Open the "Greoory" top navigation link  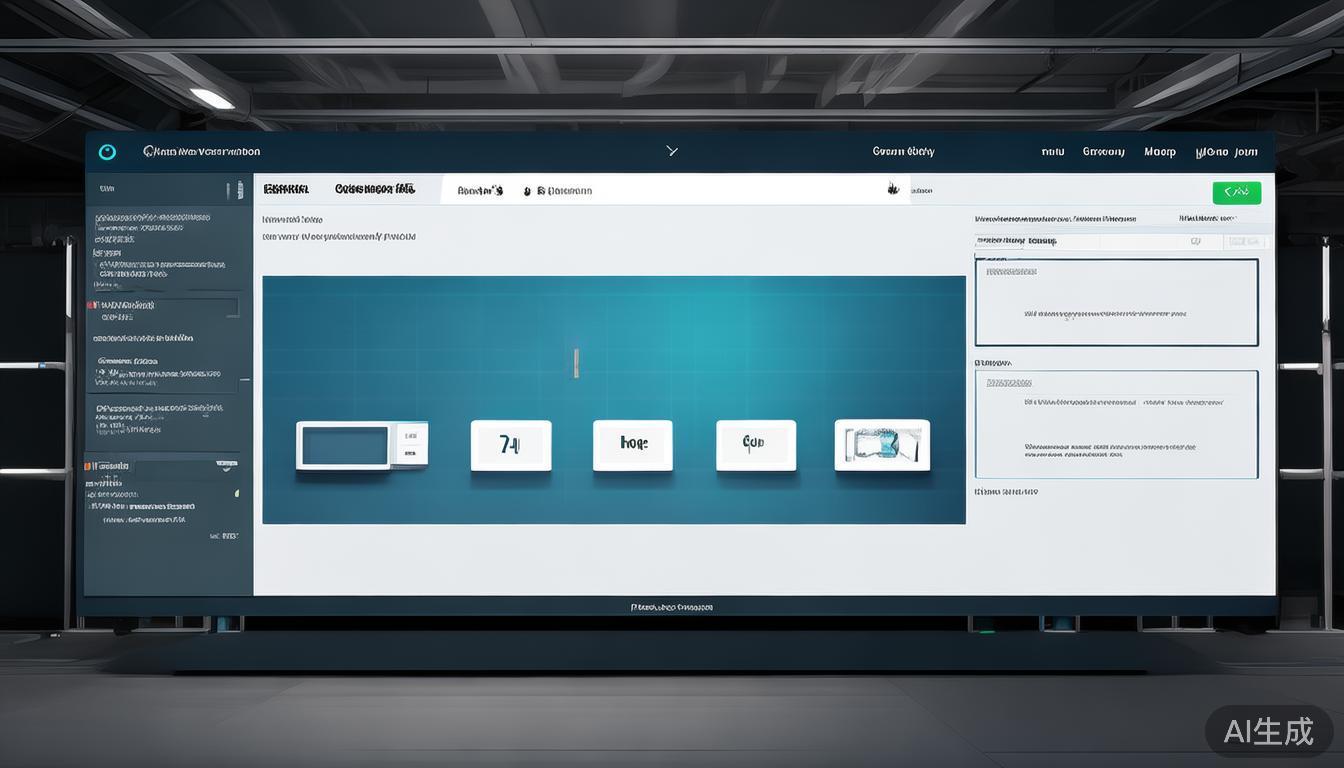click(1103, 152)
